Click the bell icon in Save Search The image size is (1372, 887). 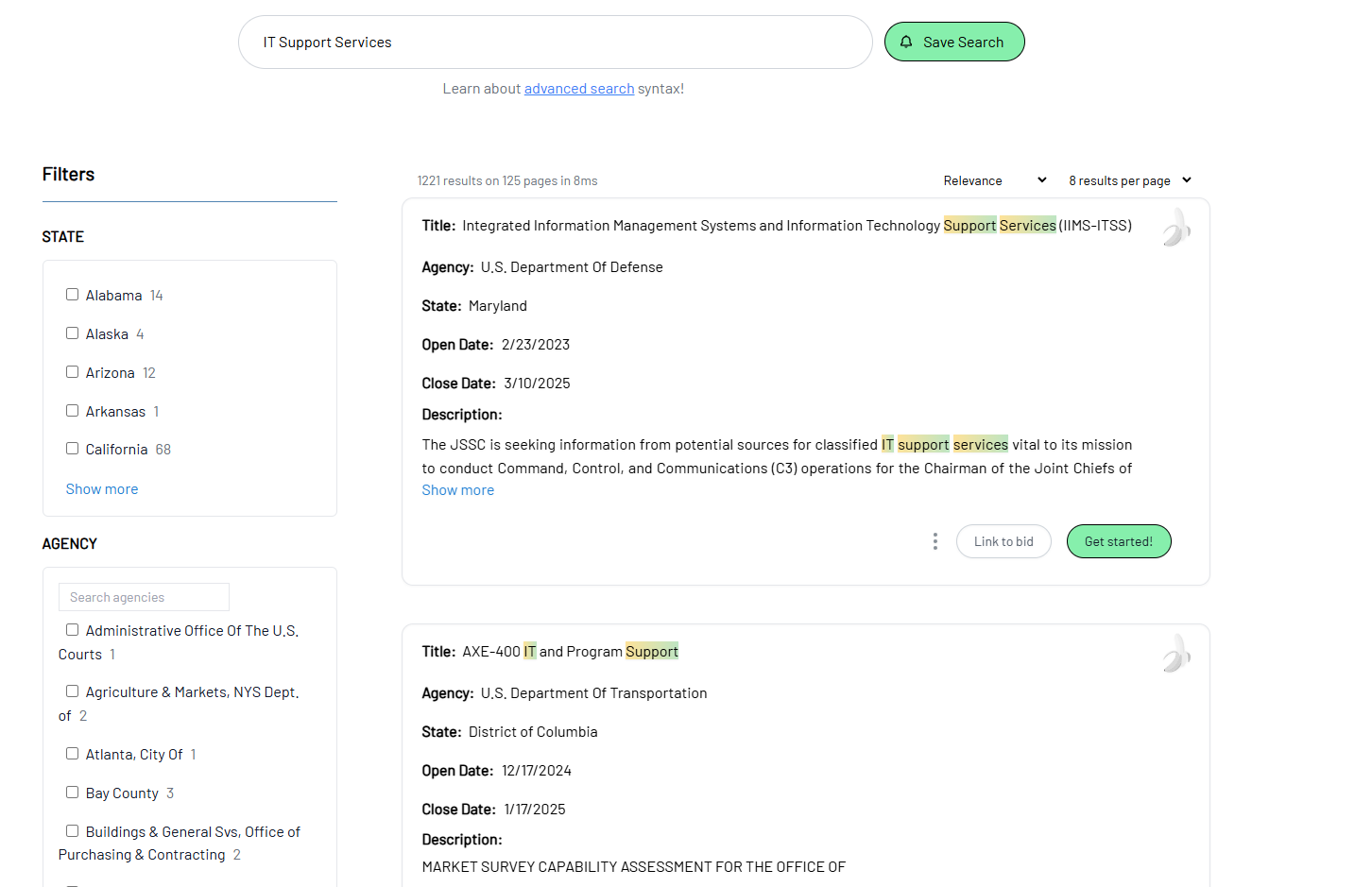pos(906,42)
